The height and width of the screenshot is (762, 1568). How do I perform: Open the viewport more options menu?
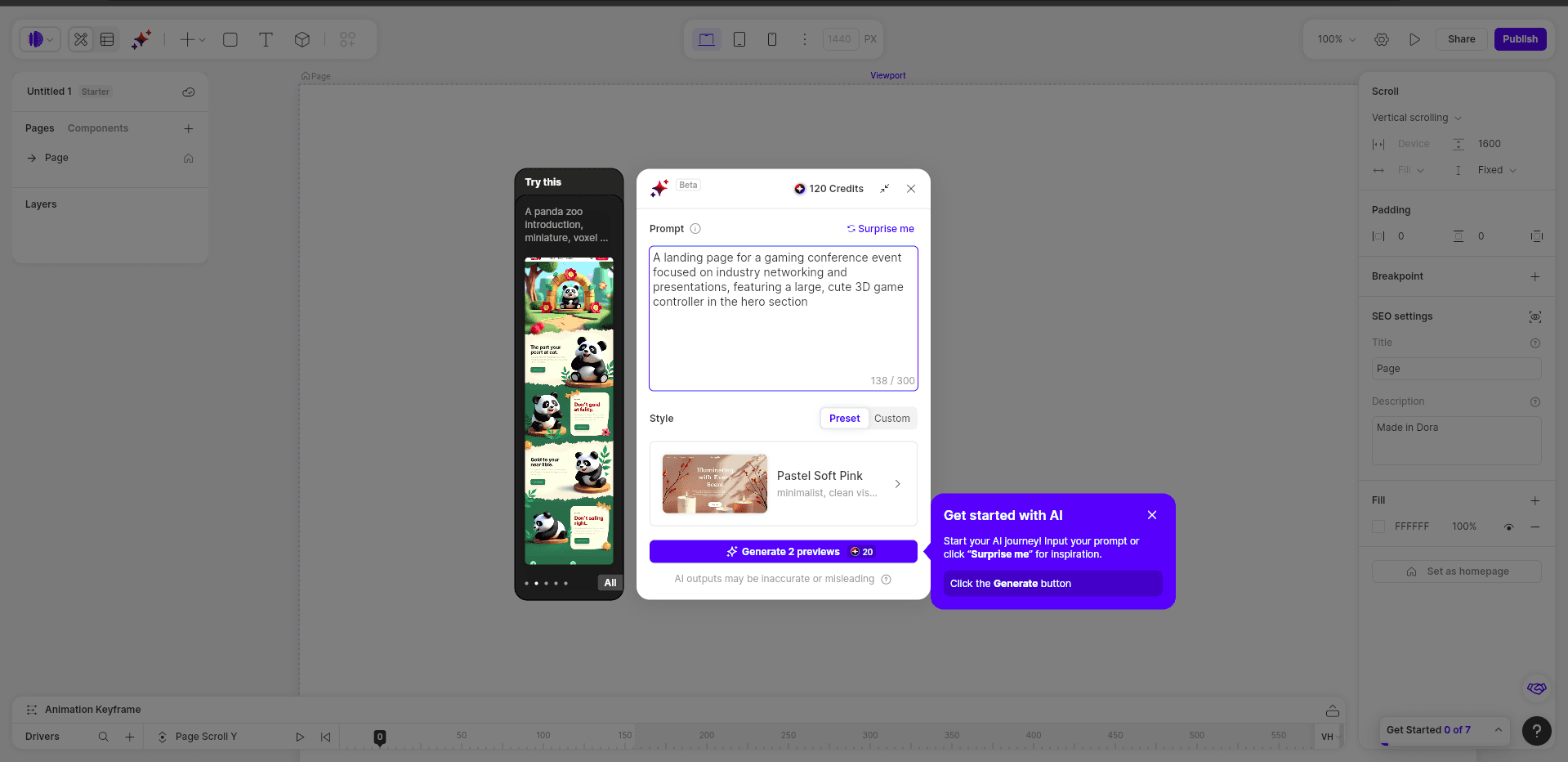click(805, 39)
